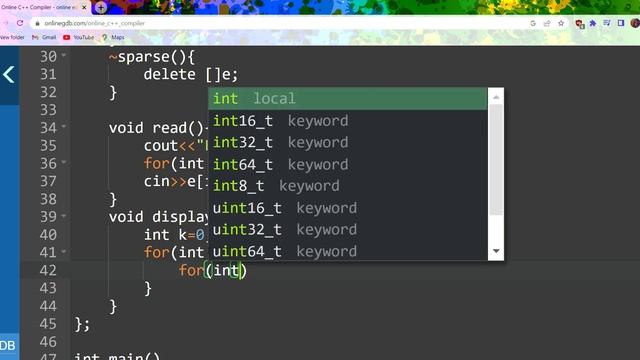This screenshot has height=360, width=640.
Task: Open the Gmail bookmark
Action: [x=44, y=37]
